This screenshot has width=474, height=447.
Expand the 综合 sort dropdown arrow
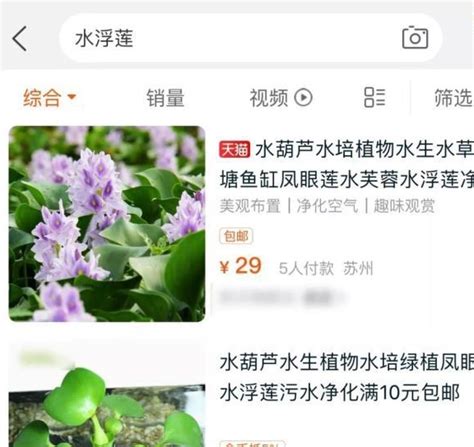[72, 97]
